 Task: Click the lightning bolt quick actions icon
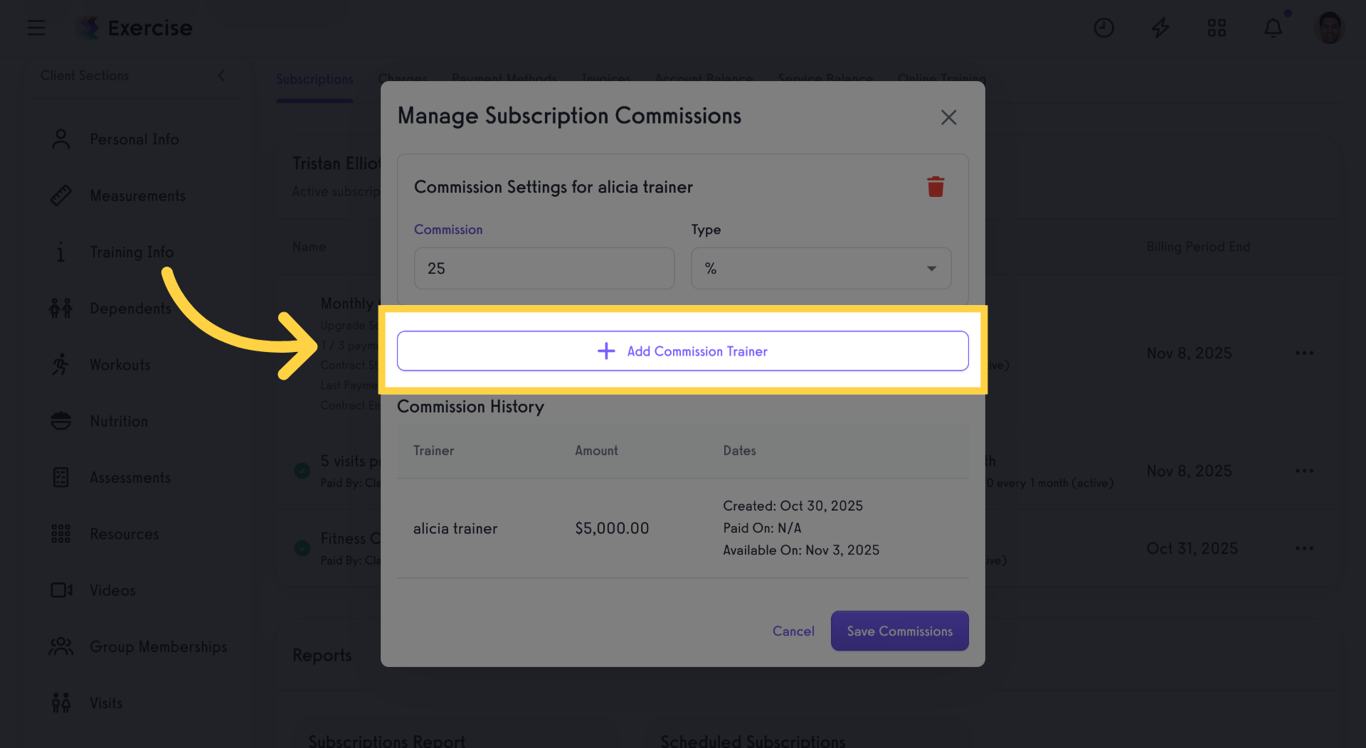tap(1160, 28)
